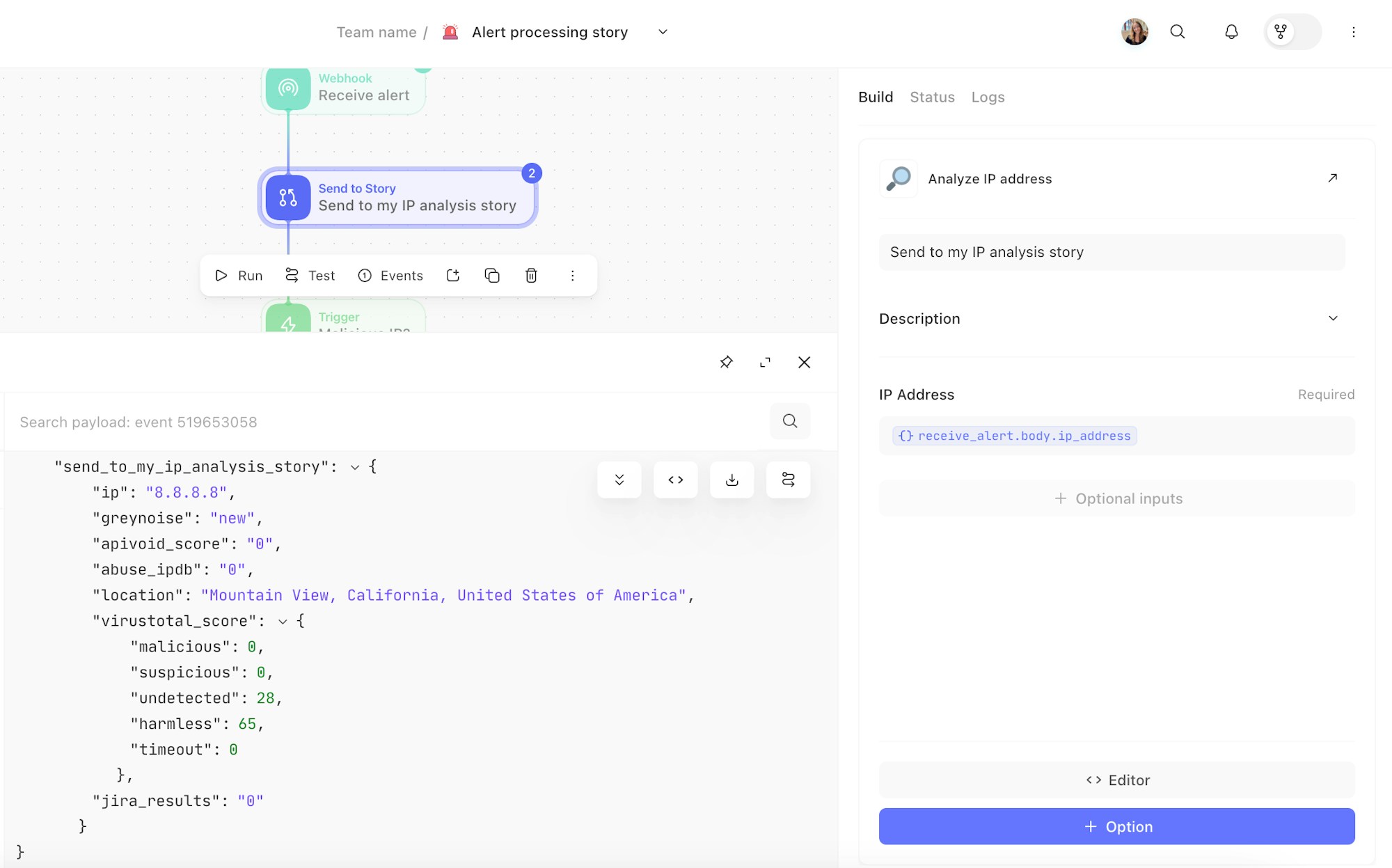Image resolution: width=1392 pixels, height=868 pixels.
Task: Collapse the virustotal_score object
Action: 283,622
